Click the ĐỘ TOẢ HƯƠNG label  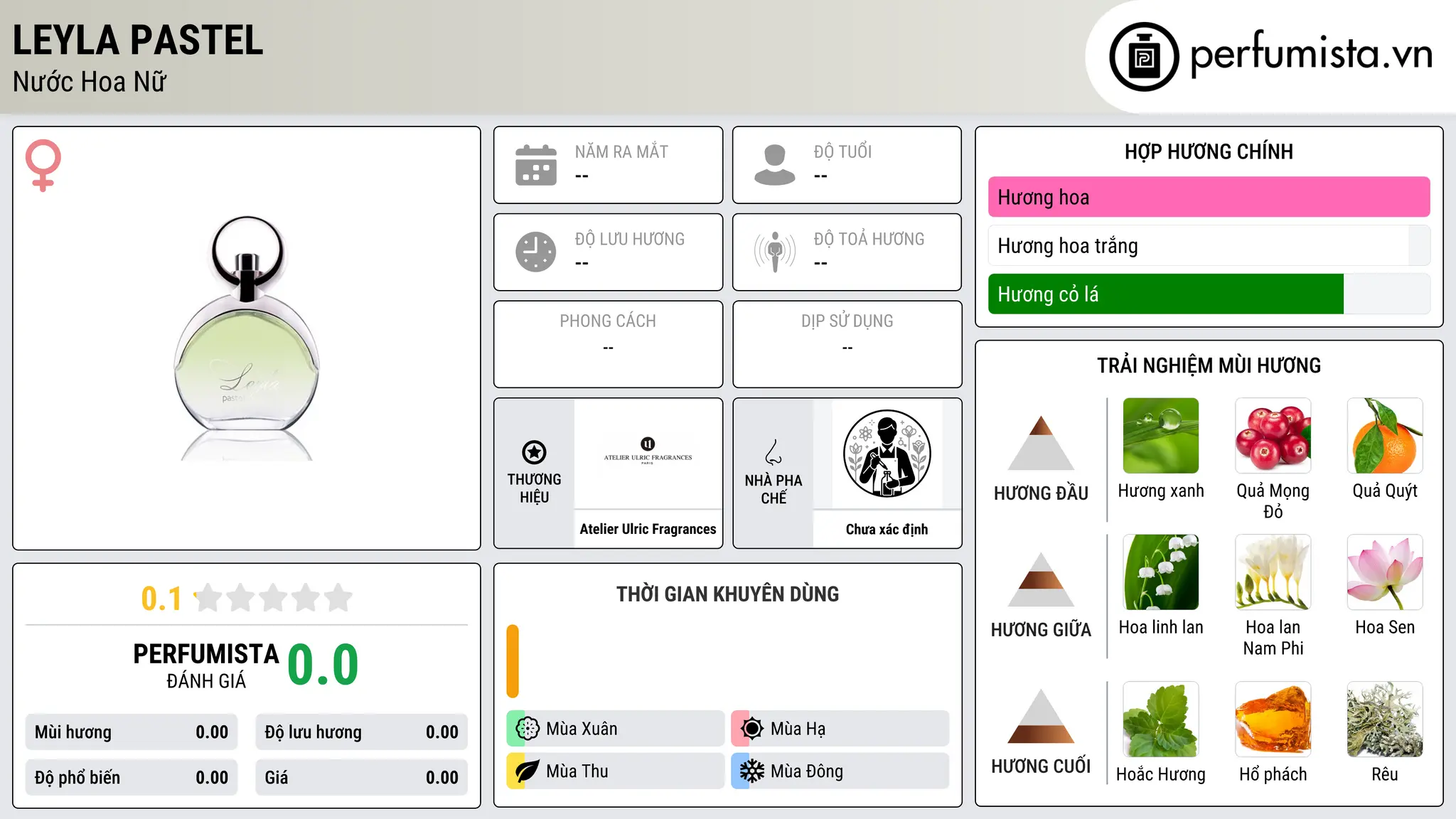(869, 239)
